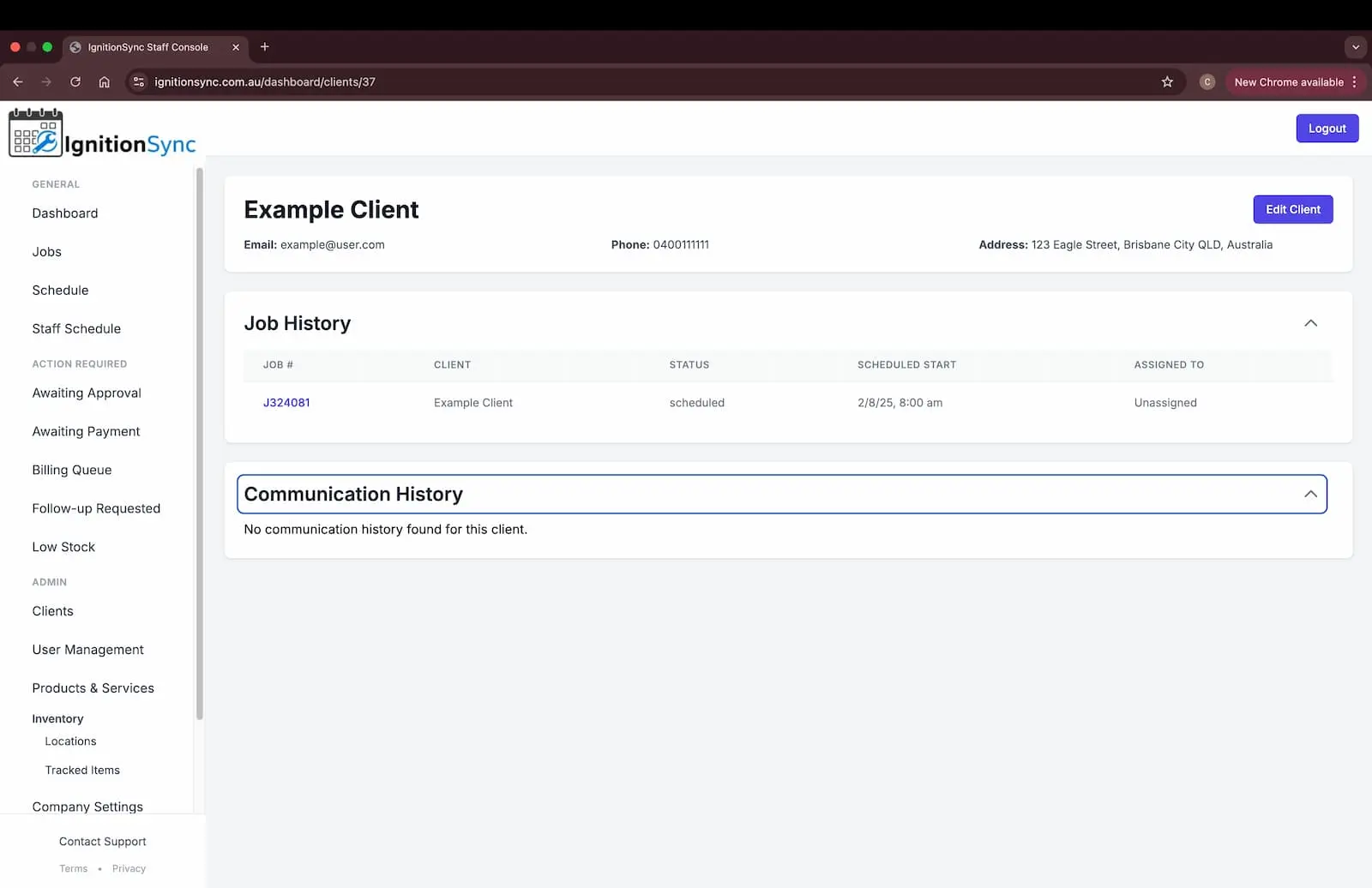Collapse the Communication History section
Viewport: 1372px width, 888px height.
1310,494
